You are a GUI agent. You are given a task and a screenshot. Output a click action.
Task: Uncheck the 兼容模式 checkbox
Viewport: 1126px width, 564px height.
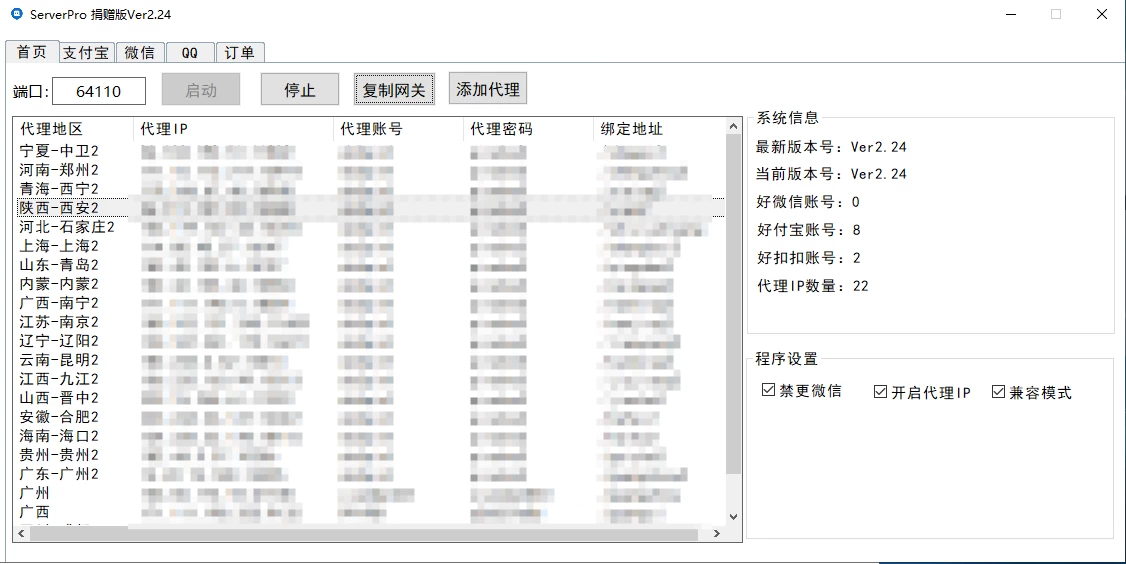tap(998, 392)
